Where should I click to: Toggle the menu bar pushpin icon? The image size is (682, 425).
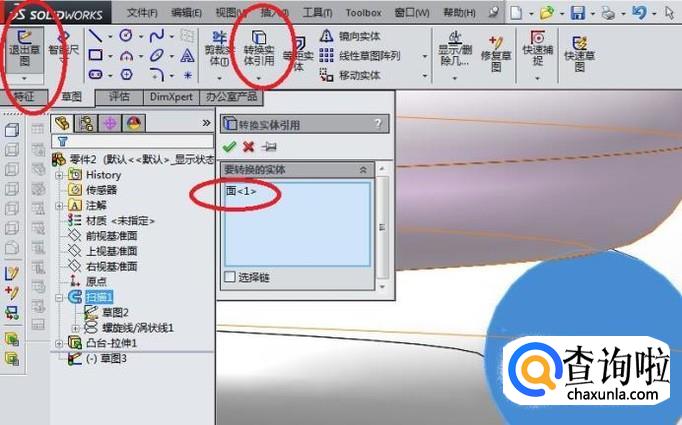pyautogui.click(x=493, y=12)
